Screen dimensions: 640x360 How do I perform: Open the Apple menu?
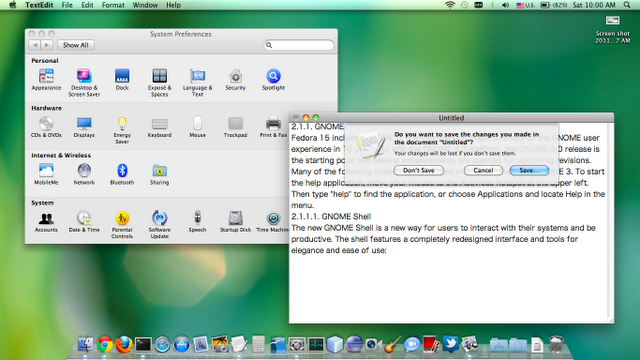(x=13, y=5)
